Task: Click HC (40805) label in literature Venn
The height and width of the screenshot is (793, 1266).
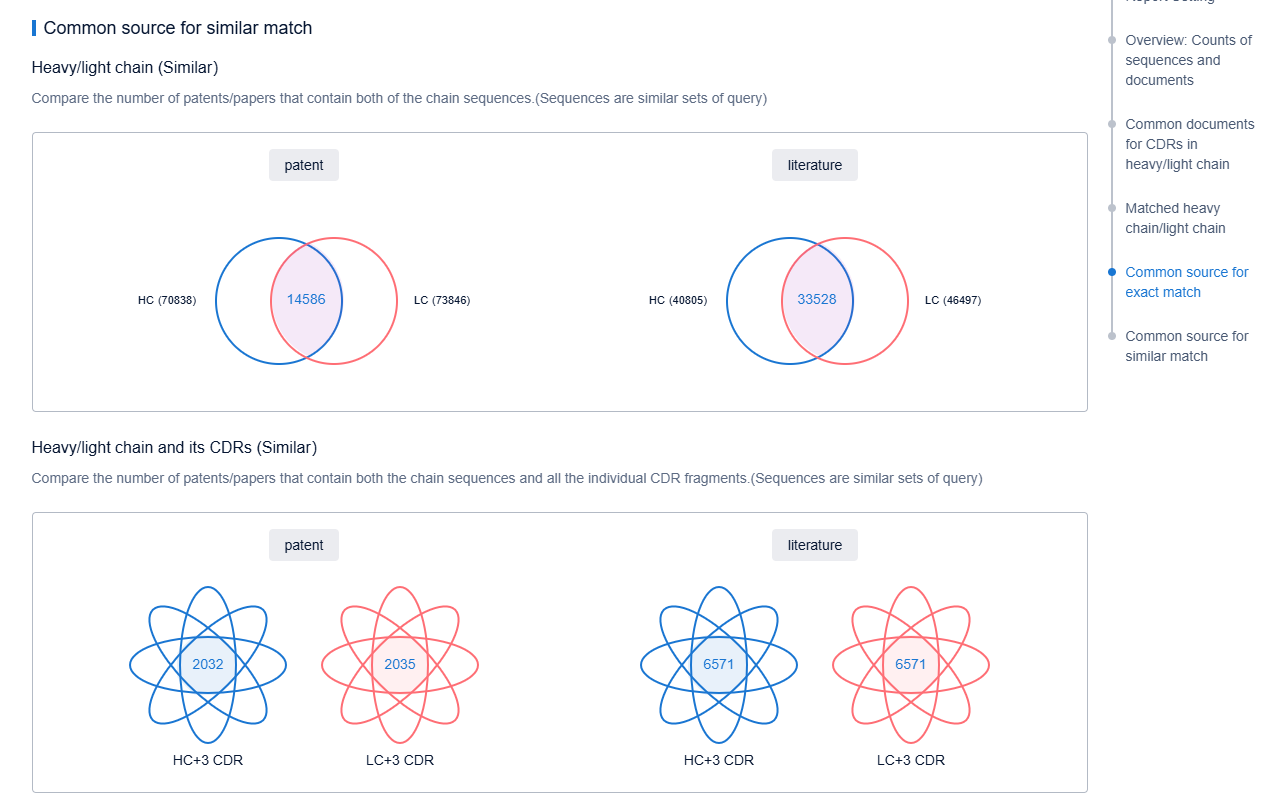Action: tap(678, 300)
